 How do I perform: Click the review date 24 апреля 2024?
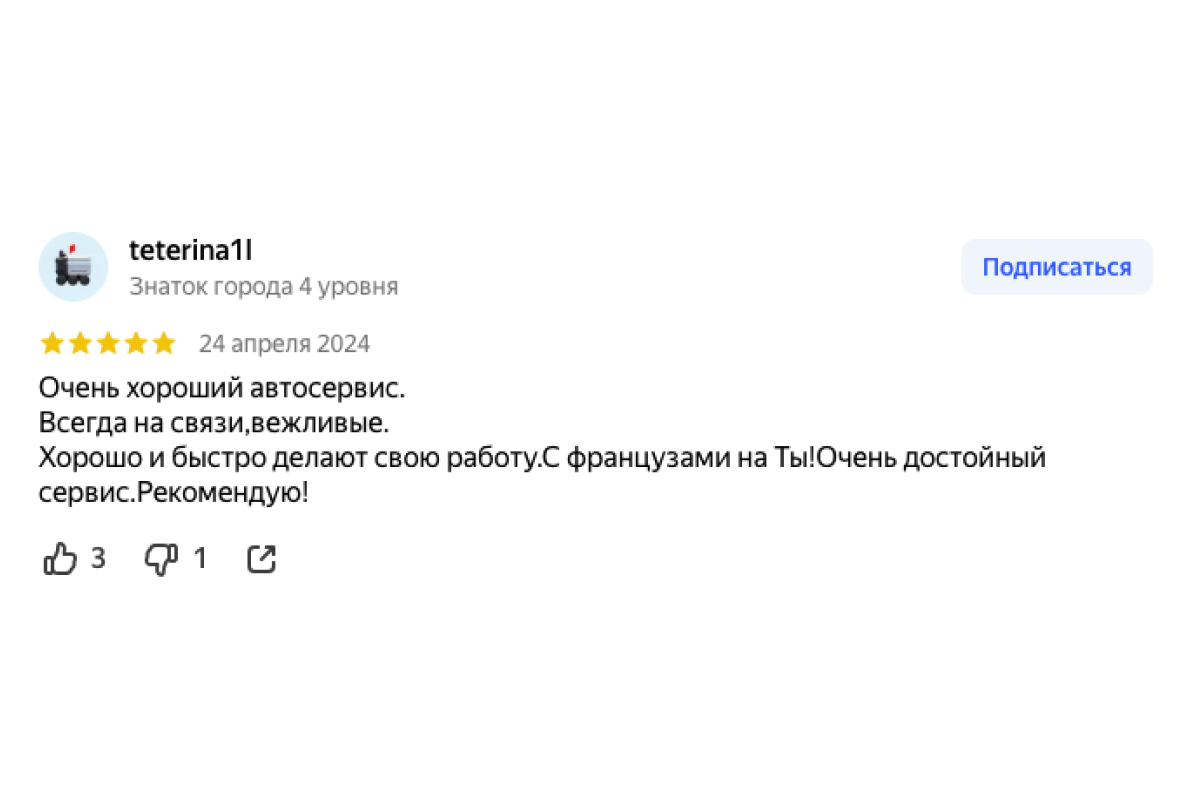pos(284,344)
